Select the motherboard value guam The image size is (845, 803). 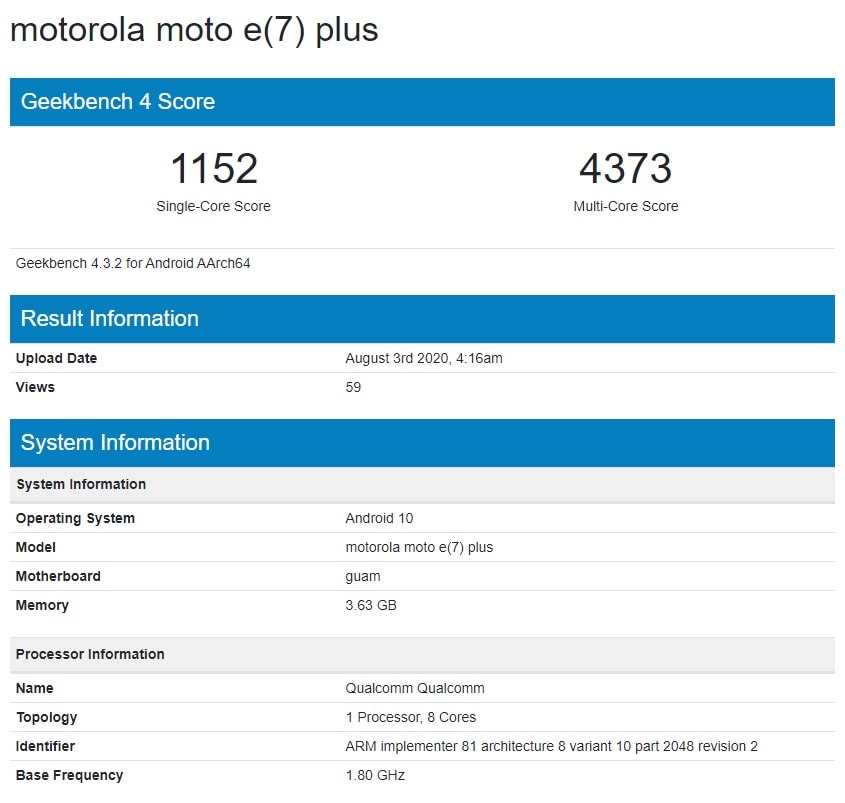coord(363,577)
